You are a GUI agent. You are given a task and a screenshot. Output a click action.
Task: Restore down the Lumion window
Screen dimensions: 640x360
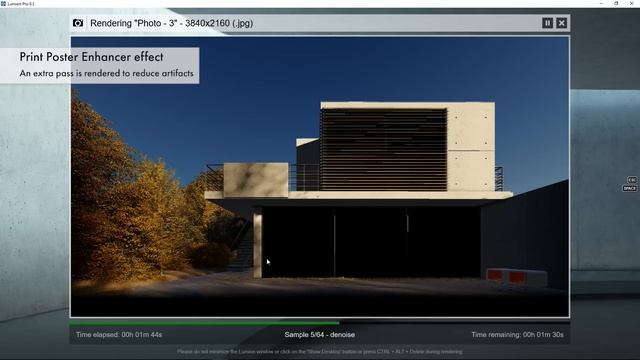click(616, 3)
